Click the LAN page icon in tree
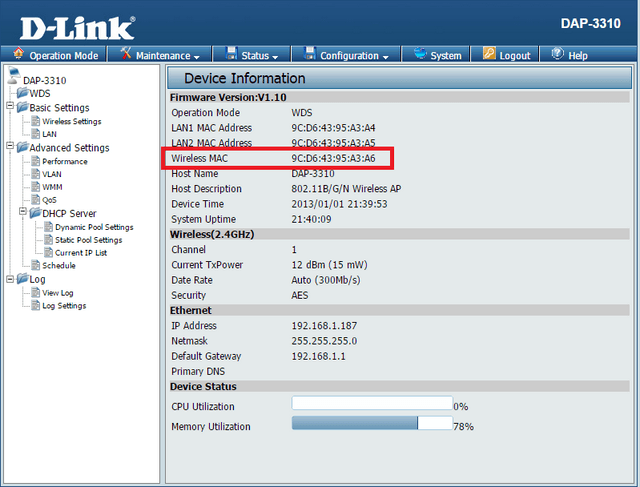 click(36, 133)
